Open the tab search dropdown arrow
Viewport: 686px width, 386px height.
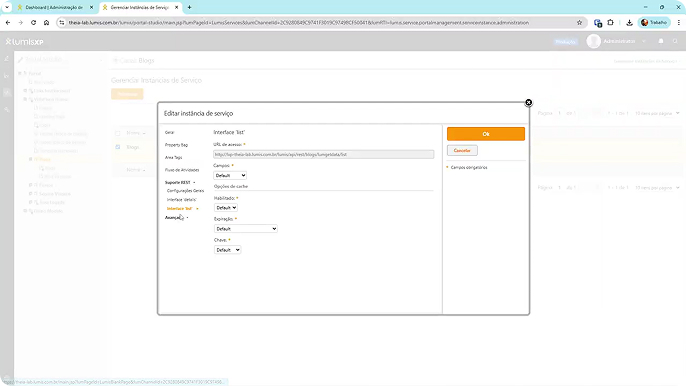7,7
